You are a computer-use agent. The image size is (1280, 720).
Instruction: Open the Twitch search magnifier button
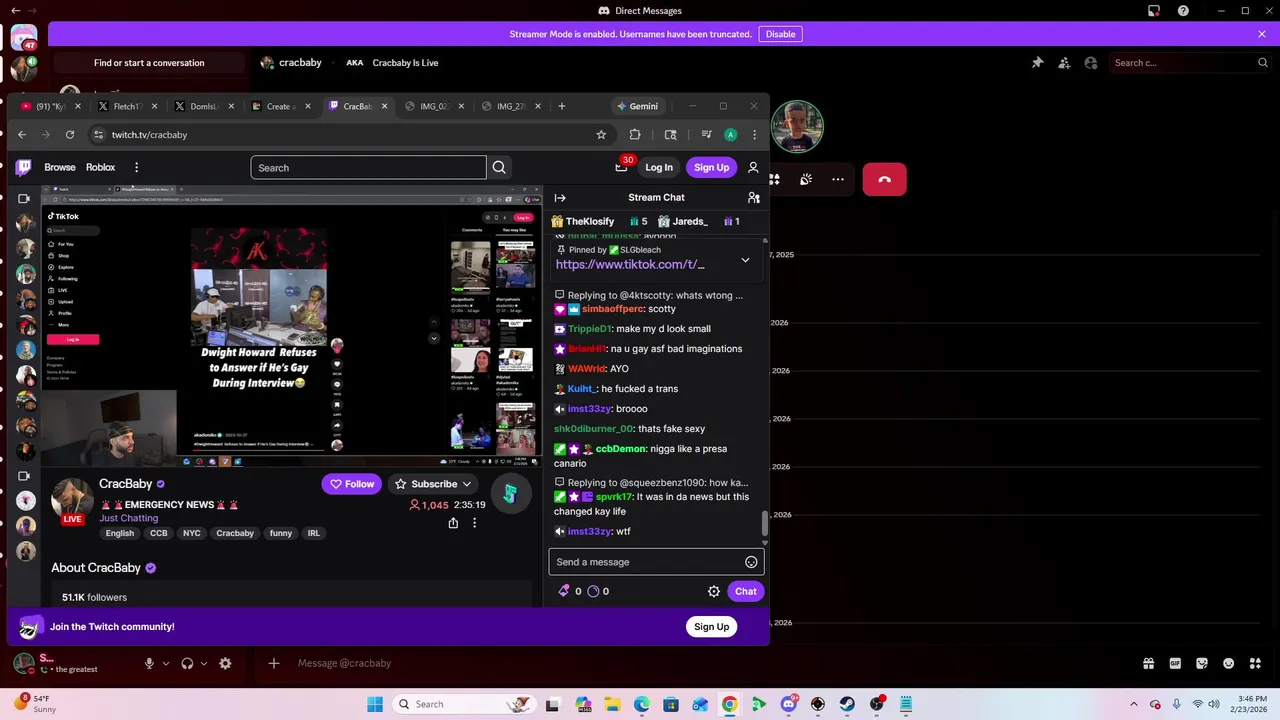coord(499,168)
